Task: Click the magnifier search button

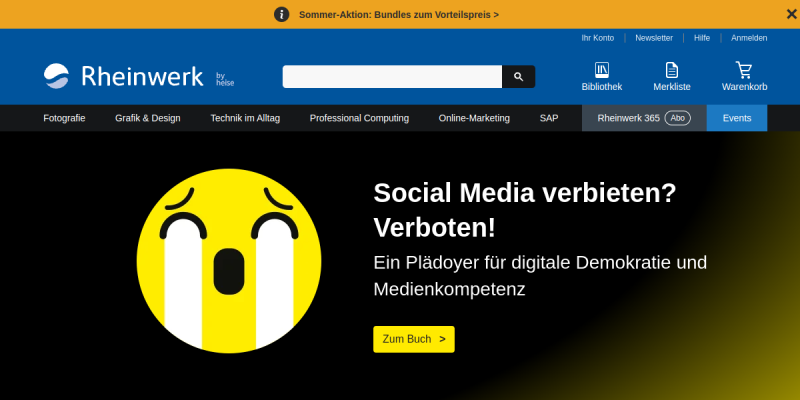Action: [518, 77]
